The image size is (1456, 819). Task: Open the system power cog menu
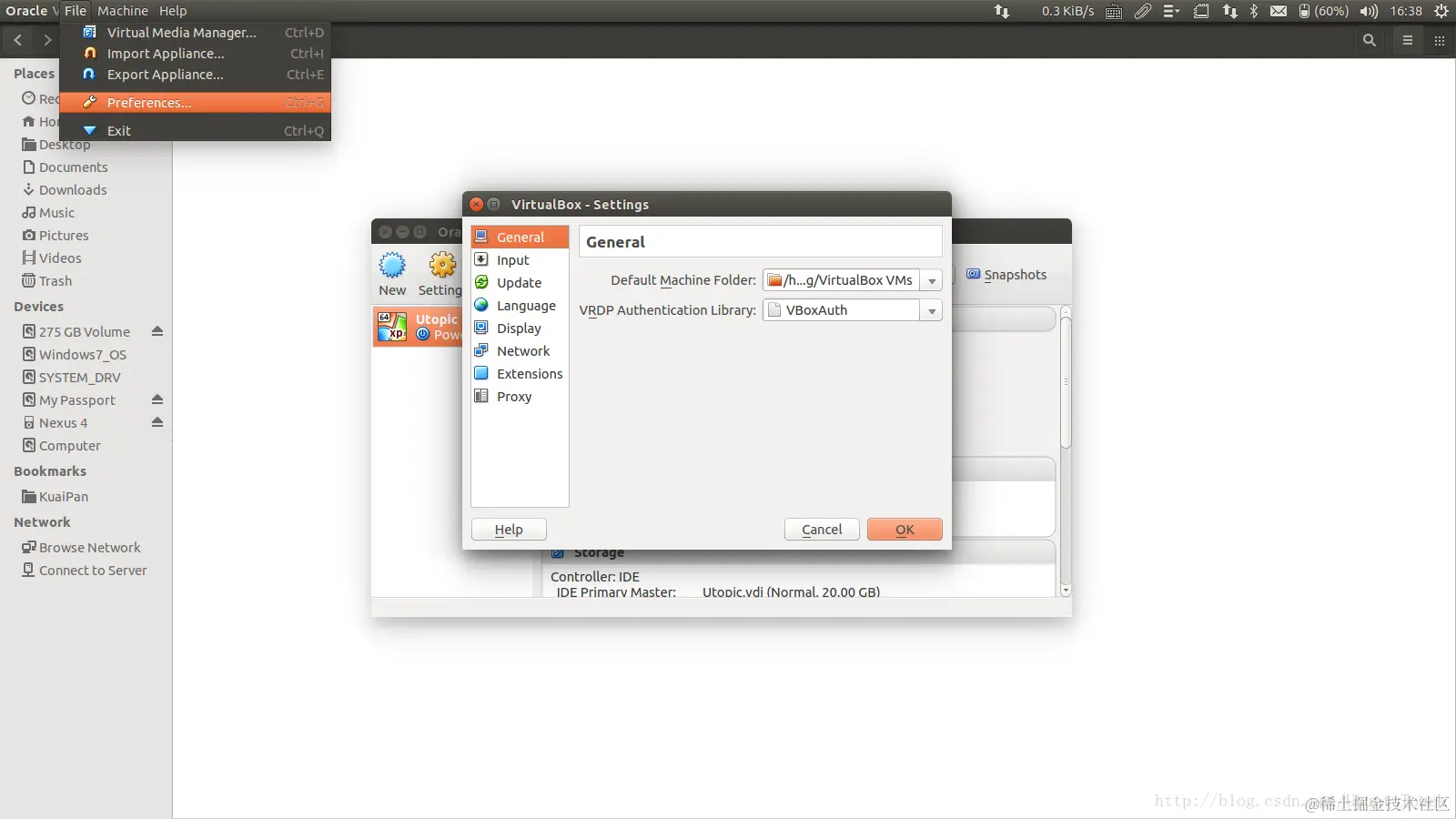[x=1441, y=11]
